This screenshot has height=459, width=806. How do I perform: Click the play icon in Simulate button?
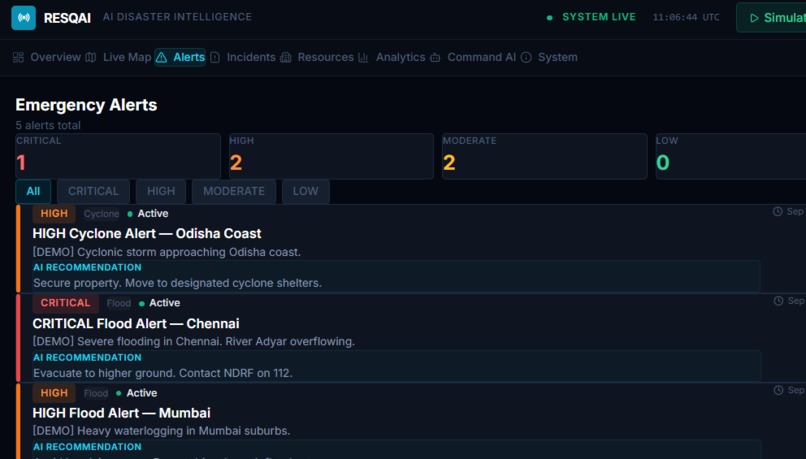(754, 18)
